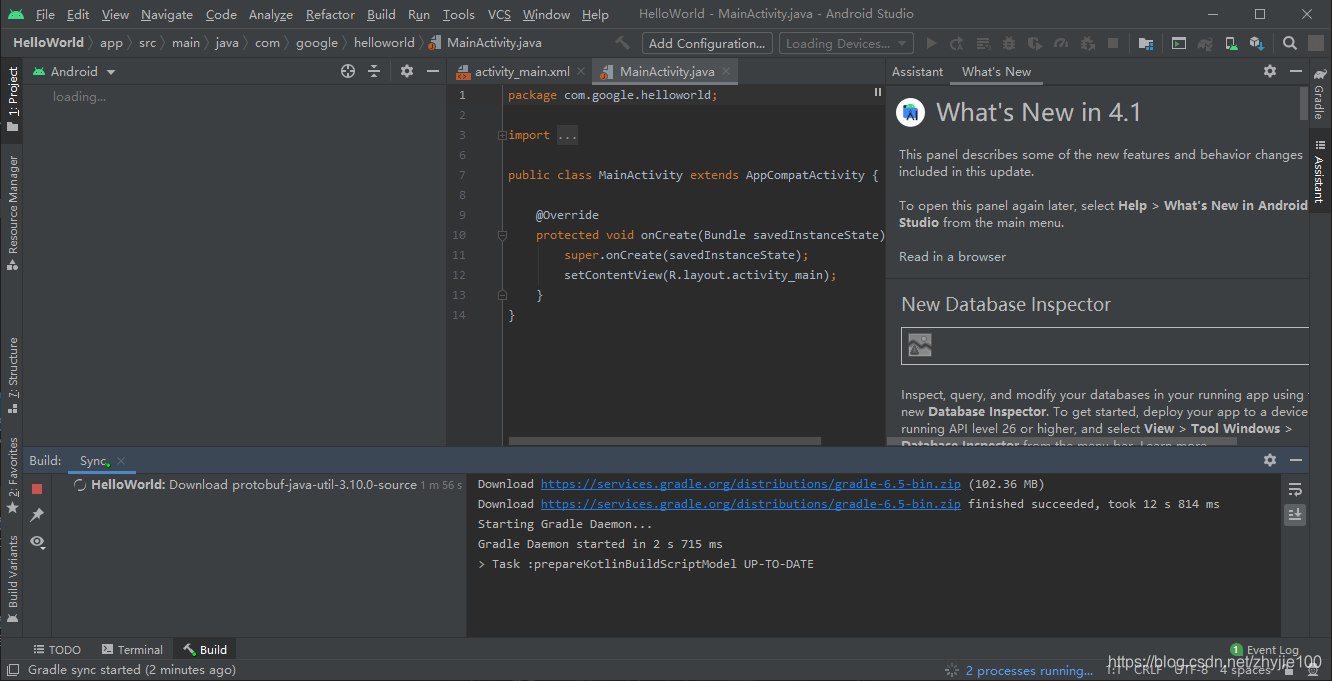This screenshot has height=681, width=1332.
Task: Click the select opened file target icon
Action: tap(348, 71)
